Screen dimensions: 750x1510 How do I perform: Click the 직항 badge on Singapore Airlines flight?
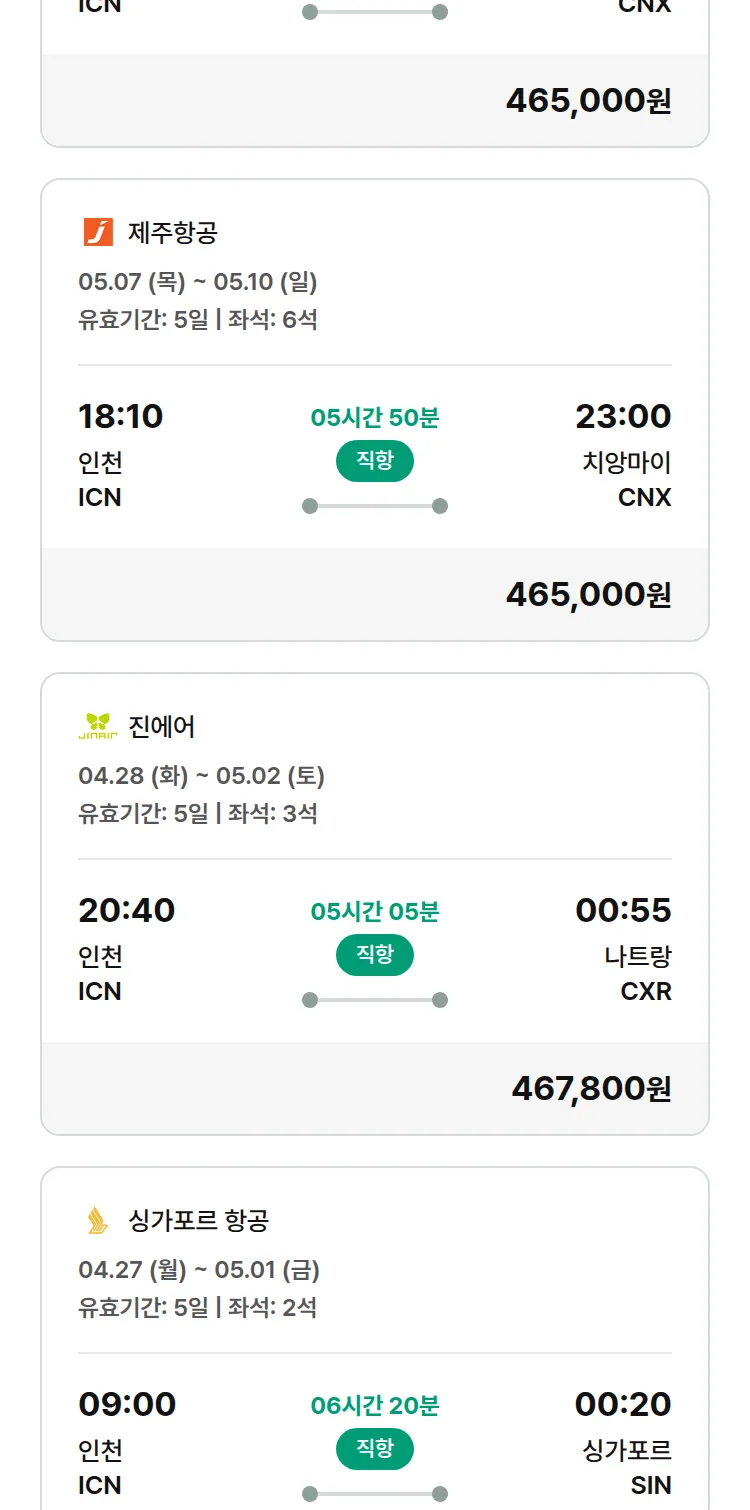[x=374, y=1449]
